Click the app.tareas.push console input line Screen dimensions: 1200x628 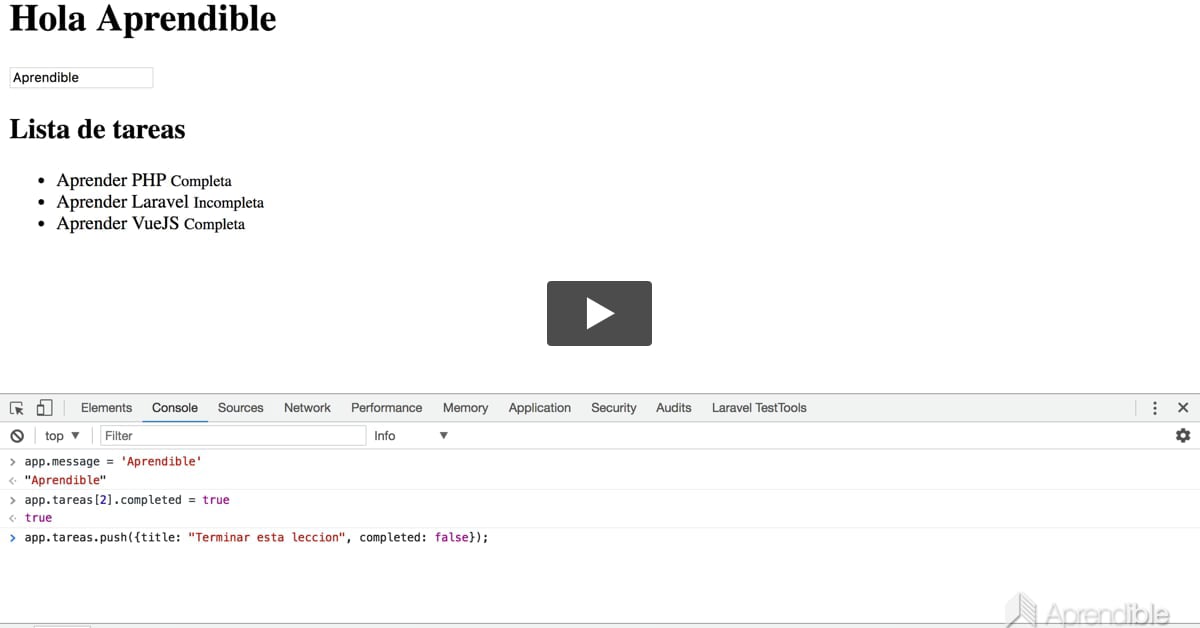point(257,538)
